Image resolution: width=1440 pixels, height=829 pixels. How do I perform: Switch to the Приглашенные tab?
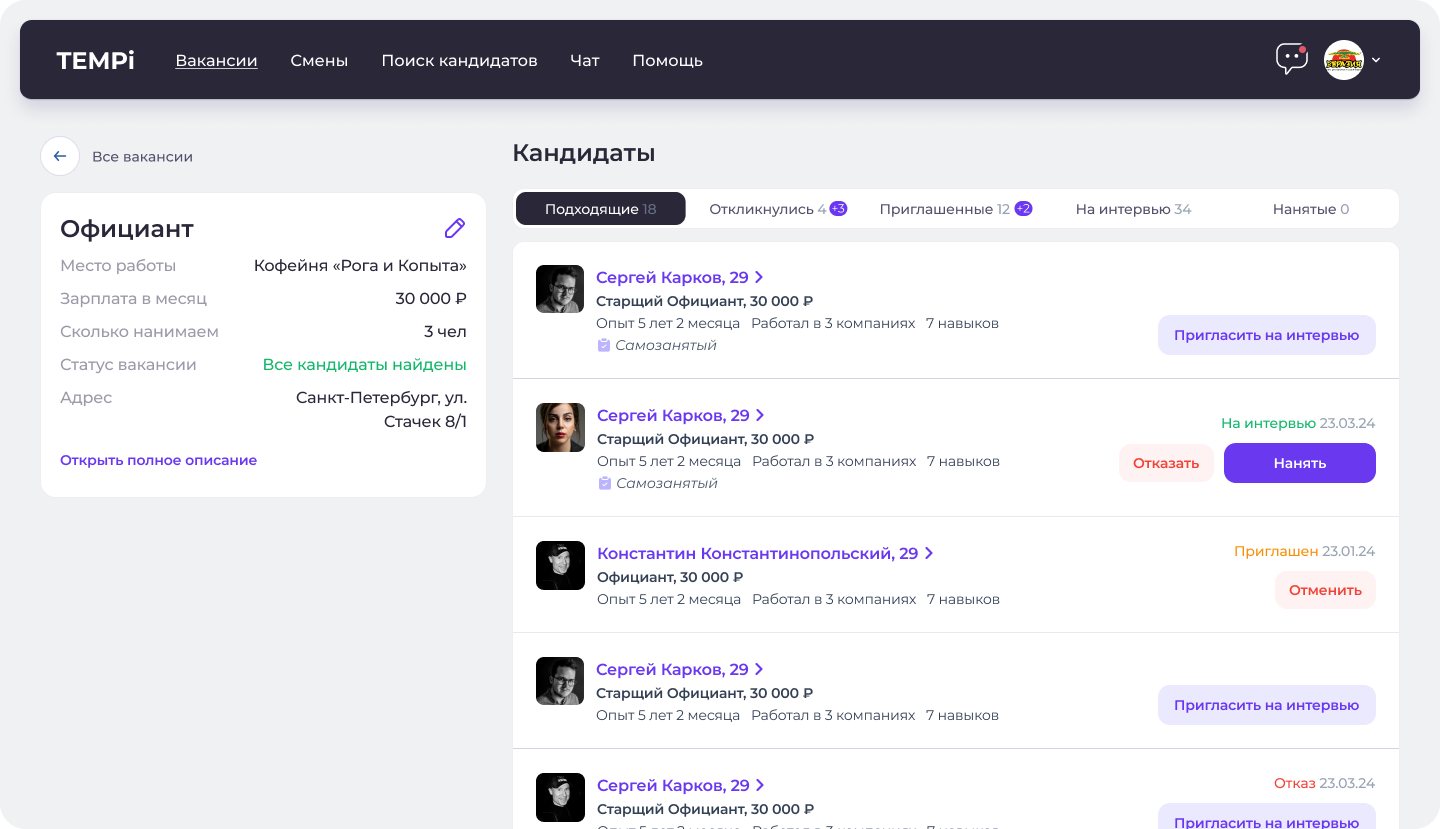click(955, 209)
